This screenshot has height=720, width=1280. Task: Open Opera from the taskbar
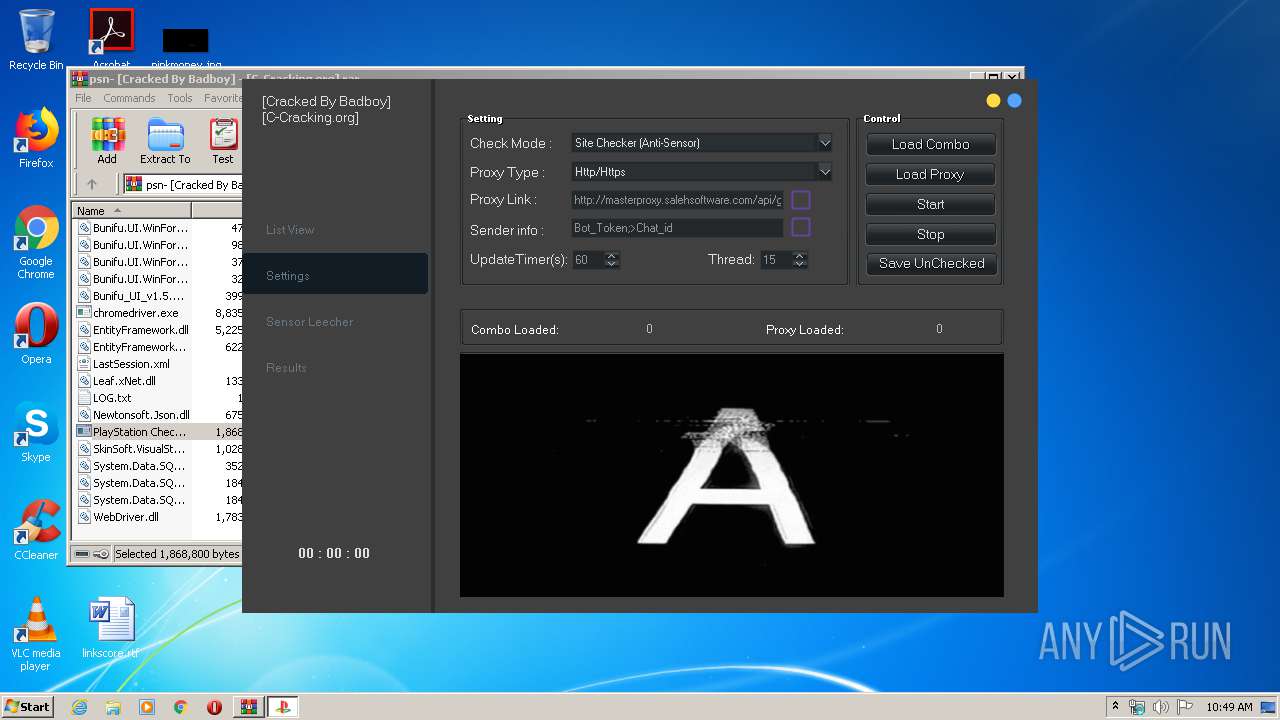[214, 707]
